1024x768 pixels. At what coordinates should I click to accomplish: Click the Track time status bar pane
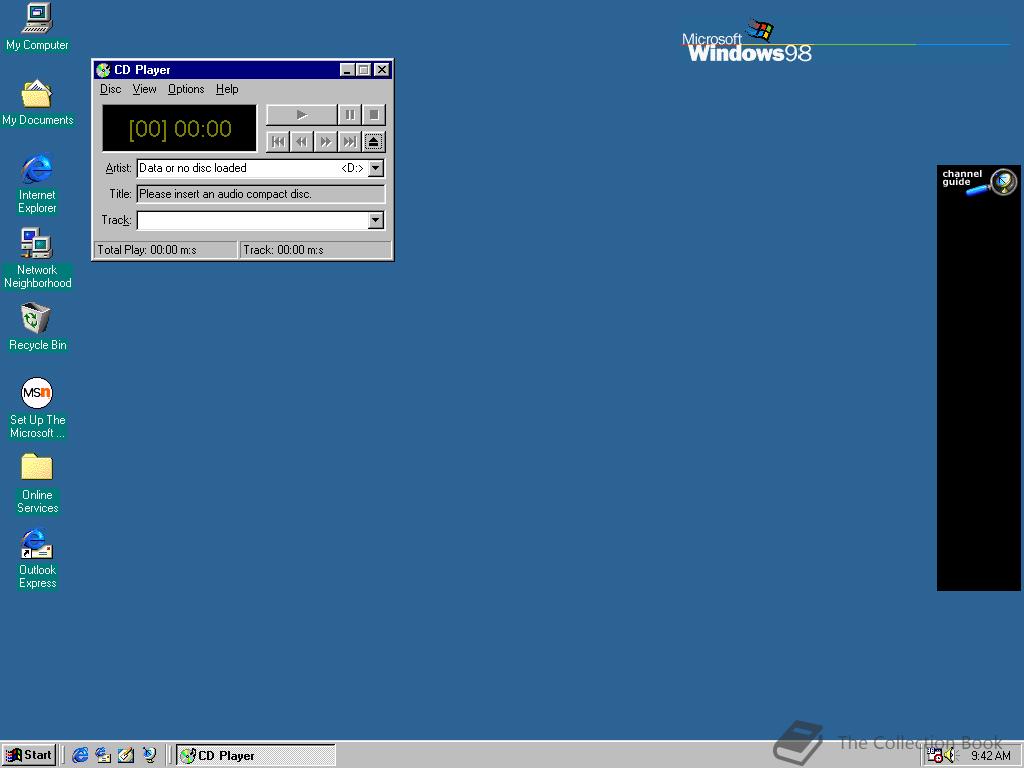(316, 249)
